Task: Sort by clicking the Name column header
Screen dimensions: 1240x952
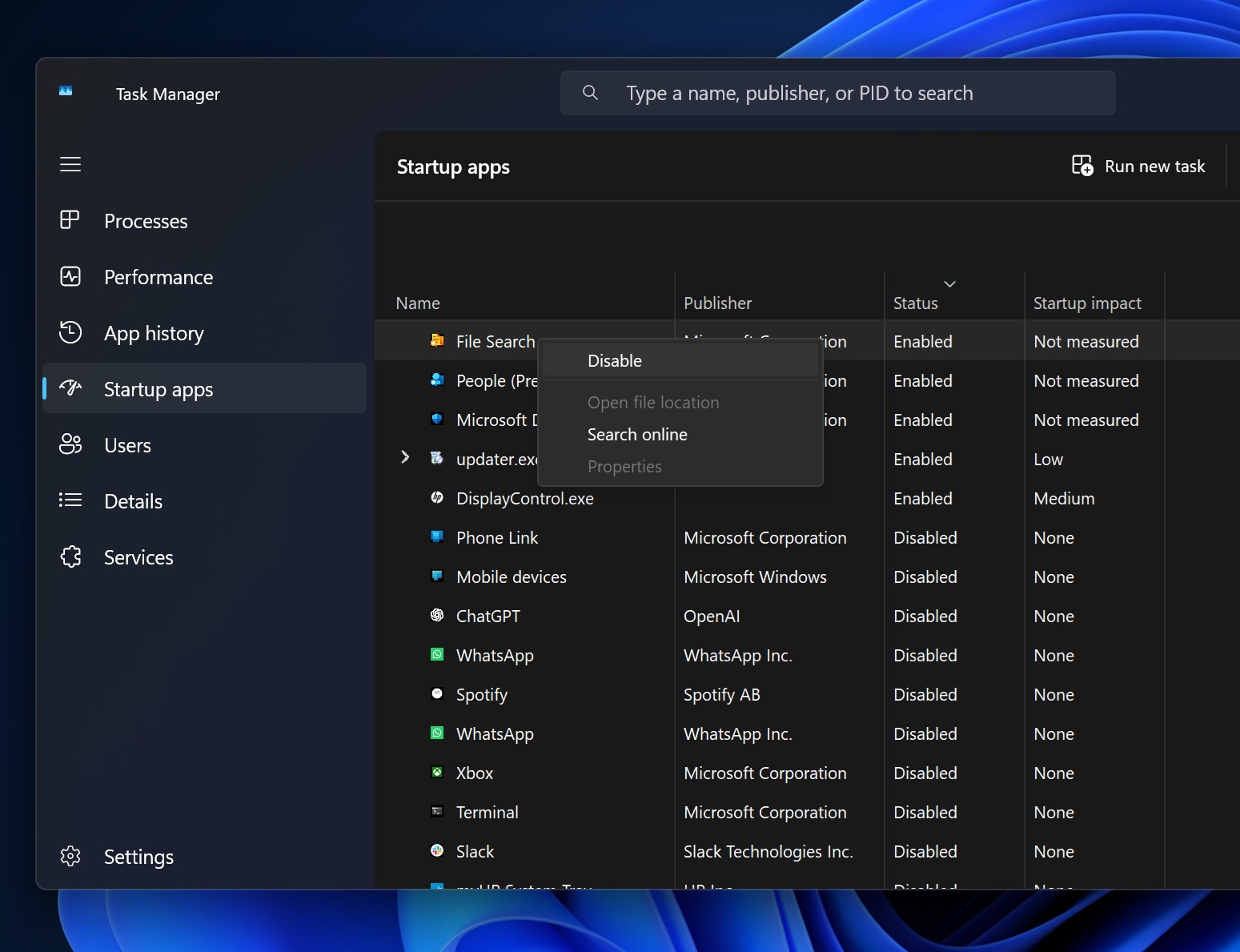Action: tap(418, 303)
